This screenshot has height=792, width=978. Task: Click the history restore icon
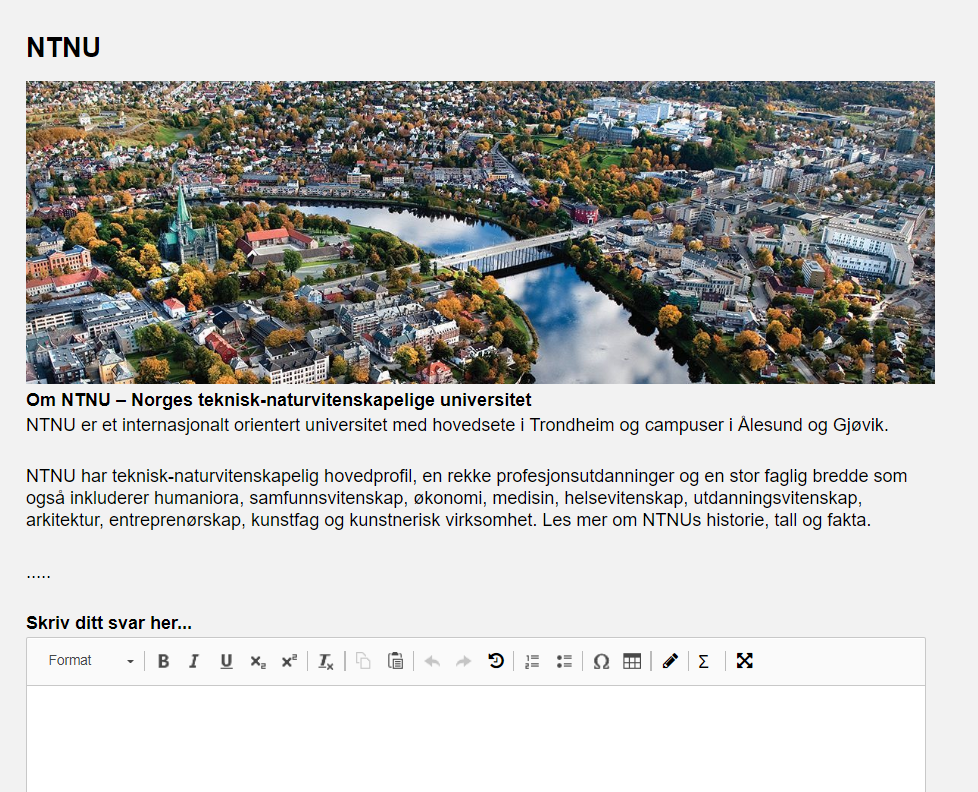tap(496, 661)
